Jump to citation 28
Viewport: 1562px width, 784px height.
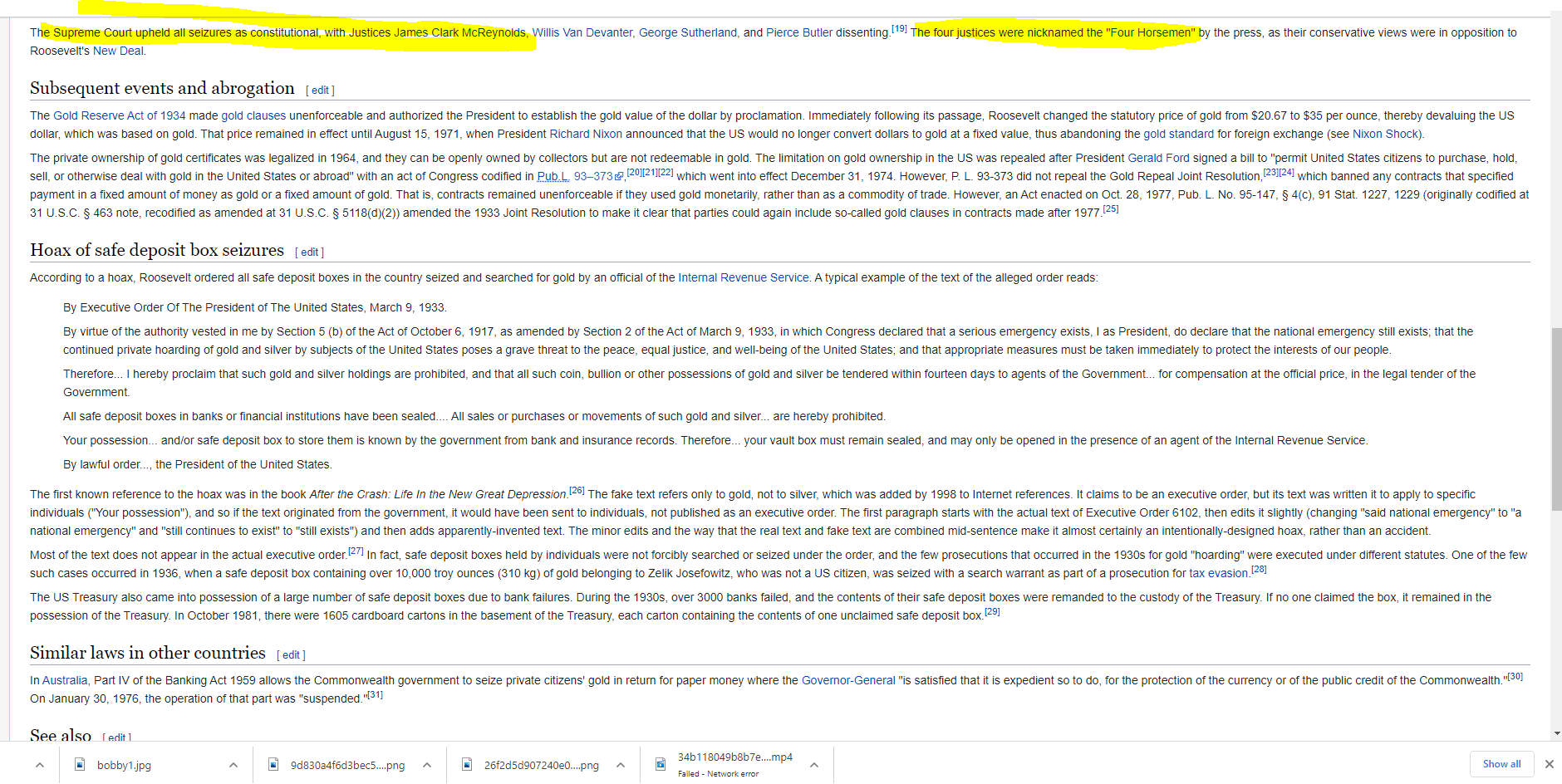1259,569
